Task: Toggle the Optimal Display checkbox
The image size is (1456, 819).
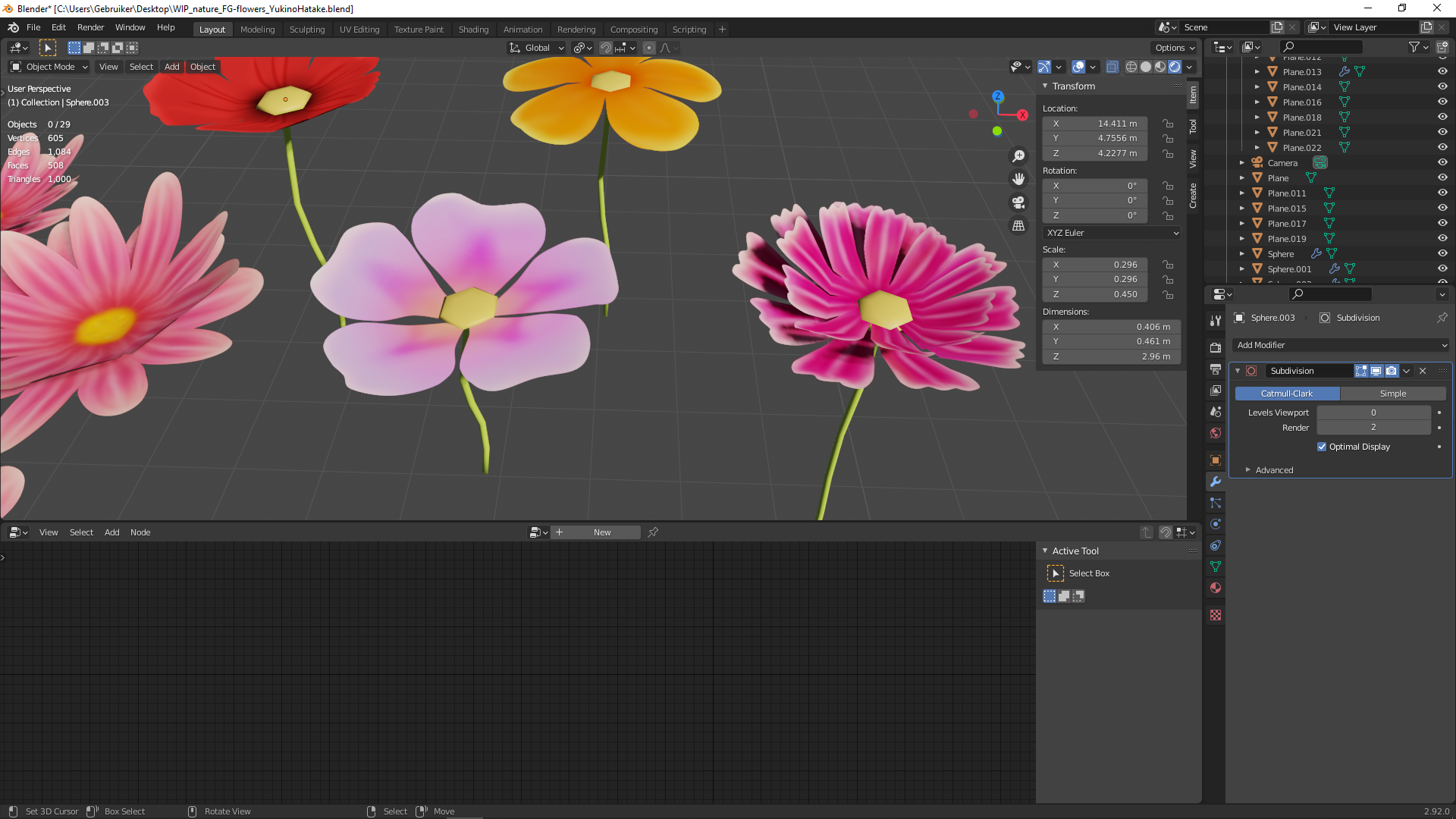Action: (x=1322, y=447)
